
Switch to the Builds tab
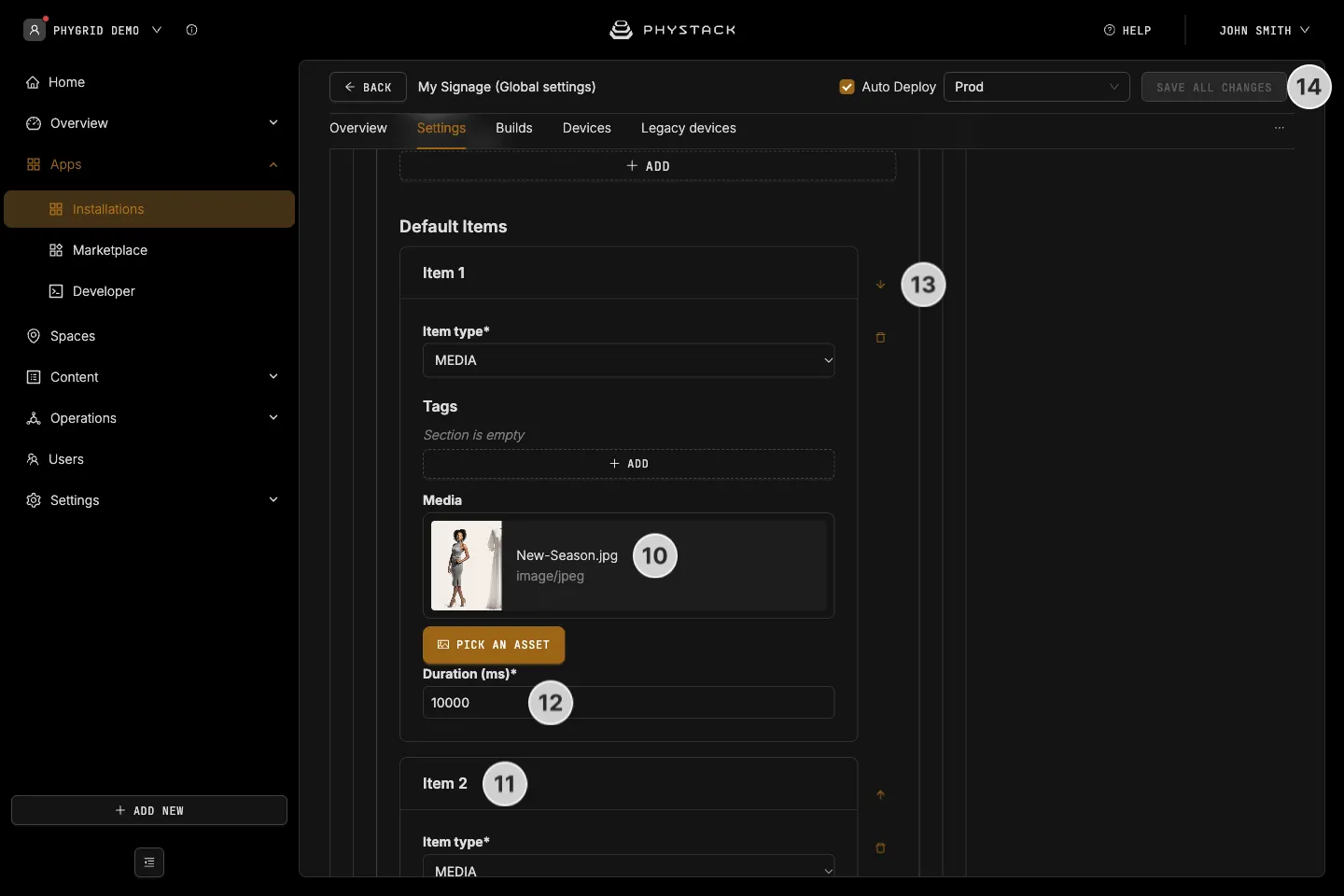tap(514, 128)
